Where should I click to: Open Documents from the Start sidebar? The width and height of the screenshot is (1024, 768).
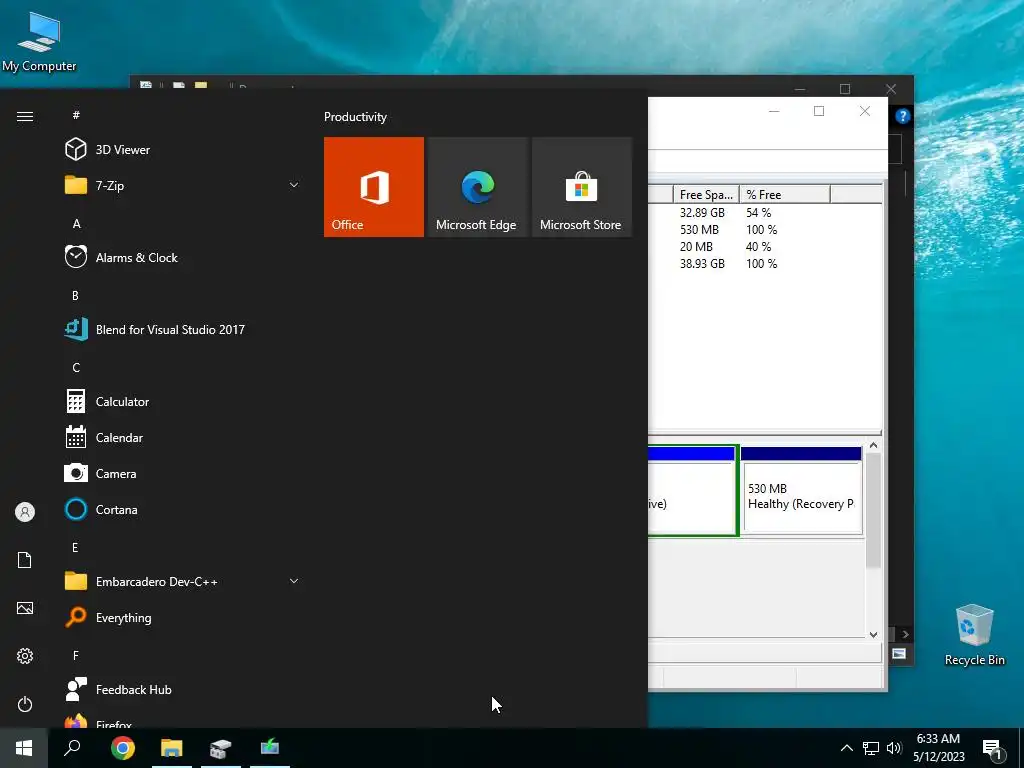[x=25, y=560]
